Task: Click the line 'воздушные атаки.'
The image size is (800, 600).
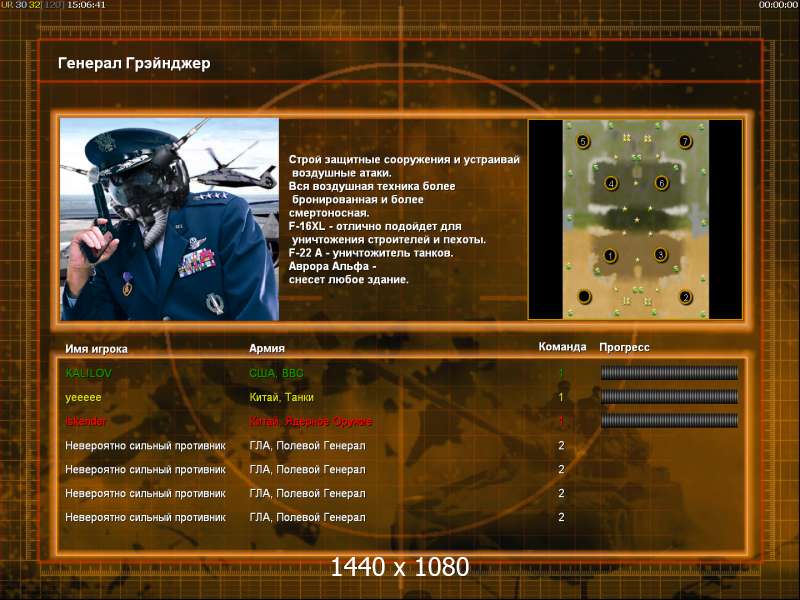Action: [x=342, y=173]
